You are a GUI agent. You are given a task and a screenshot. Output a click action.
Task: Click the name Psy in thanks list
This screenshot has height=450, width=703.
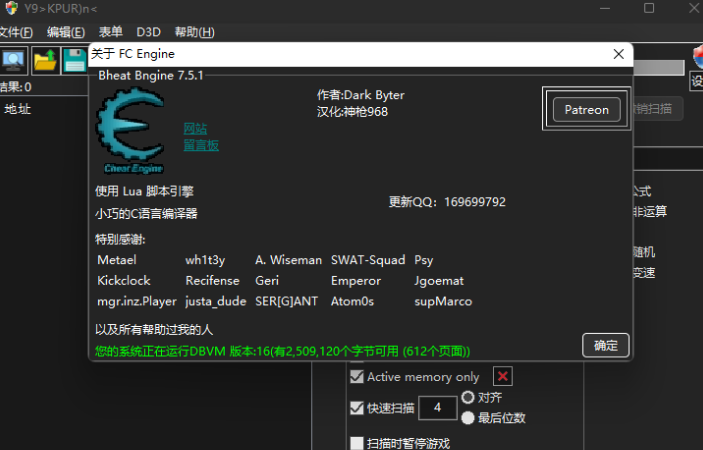[424, 260]
